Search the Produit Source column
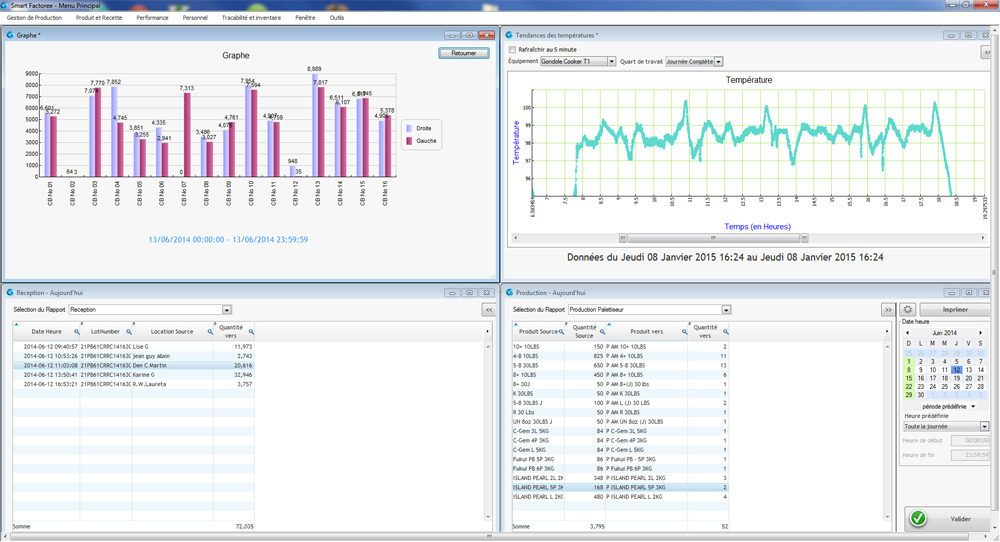The width and height of the screenshot is (1000, 542). [561, 332]
